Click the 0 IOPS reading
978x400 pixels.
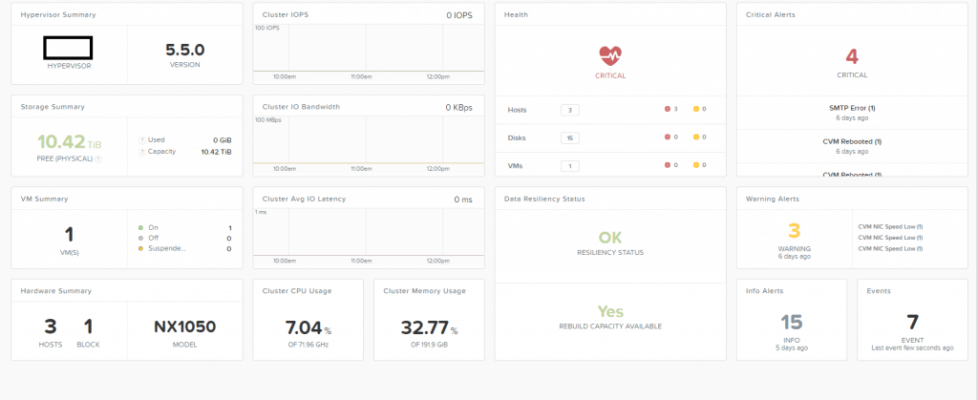coord(459,15)
